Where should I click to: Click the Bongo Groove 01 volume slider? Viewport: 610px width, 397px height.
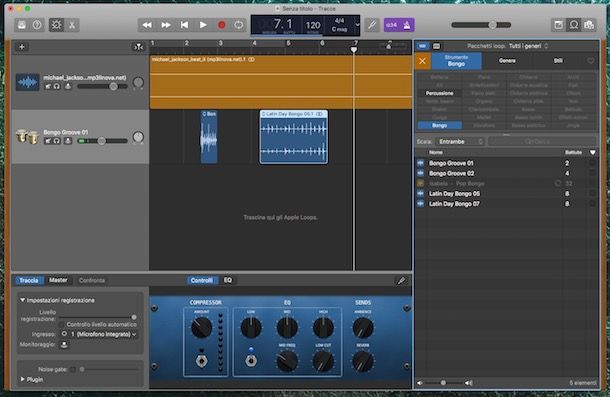[103, 141]
